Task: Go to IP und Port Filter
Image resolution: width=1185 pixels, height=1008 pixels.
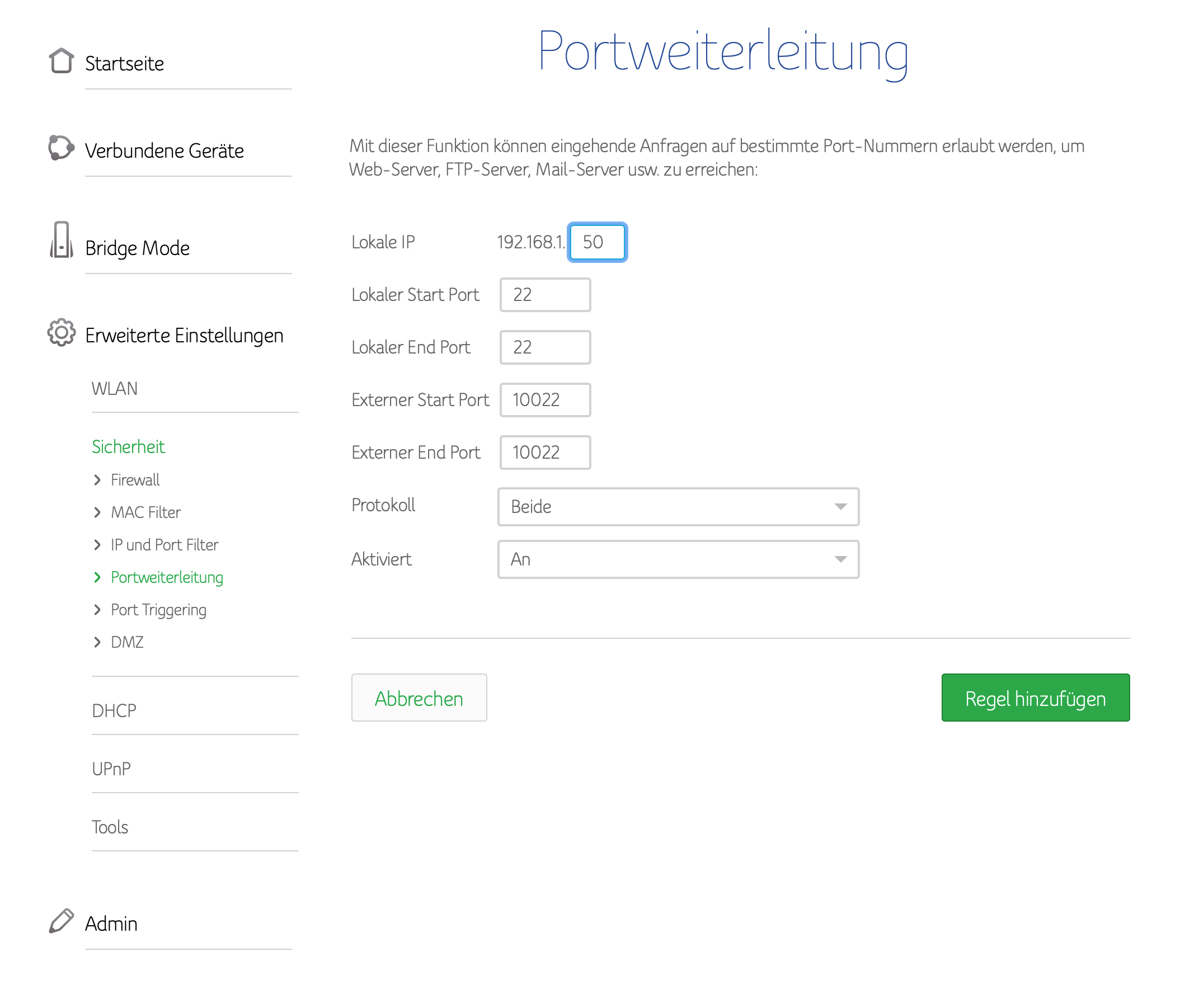Action: pyautogui.click(x=164, y=546)
